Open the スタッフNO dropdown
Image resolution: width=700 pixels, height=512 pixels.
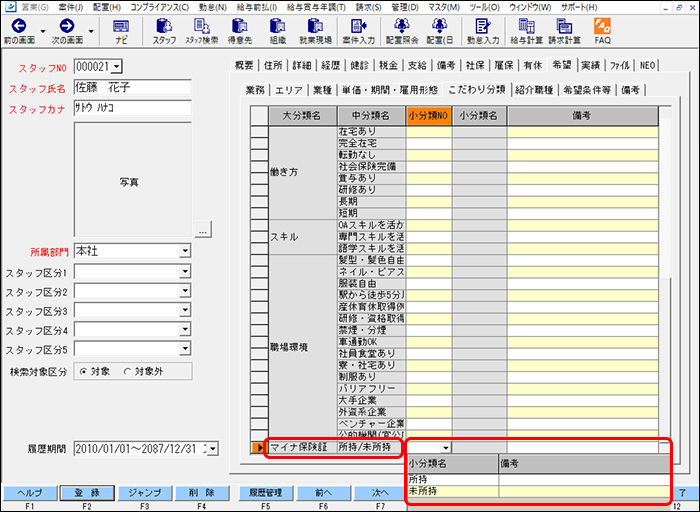(117, 67)
